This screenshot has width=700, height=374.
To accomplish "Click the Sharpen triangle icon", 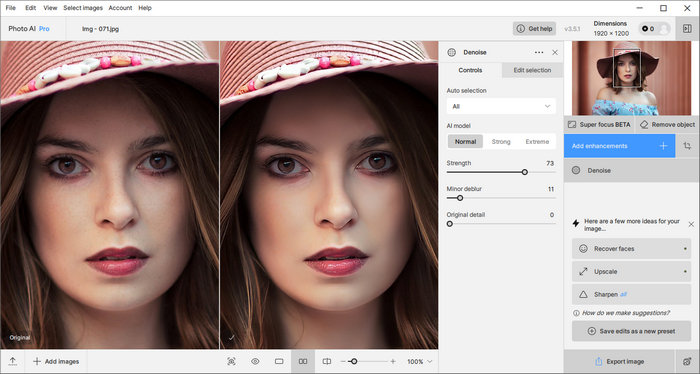I will point(583,295).
